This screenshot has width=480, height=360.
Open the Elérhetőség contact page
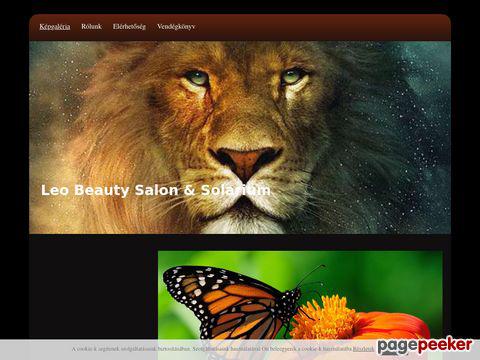tap(129, 27)
